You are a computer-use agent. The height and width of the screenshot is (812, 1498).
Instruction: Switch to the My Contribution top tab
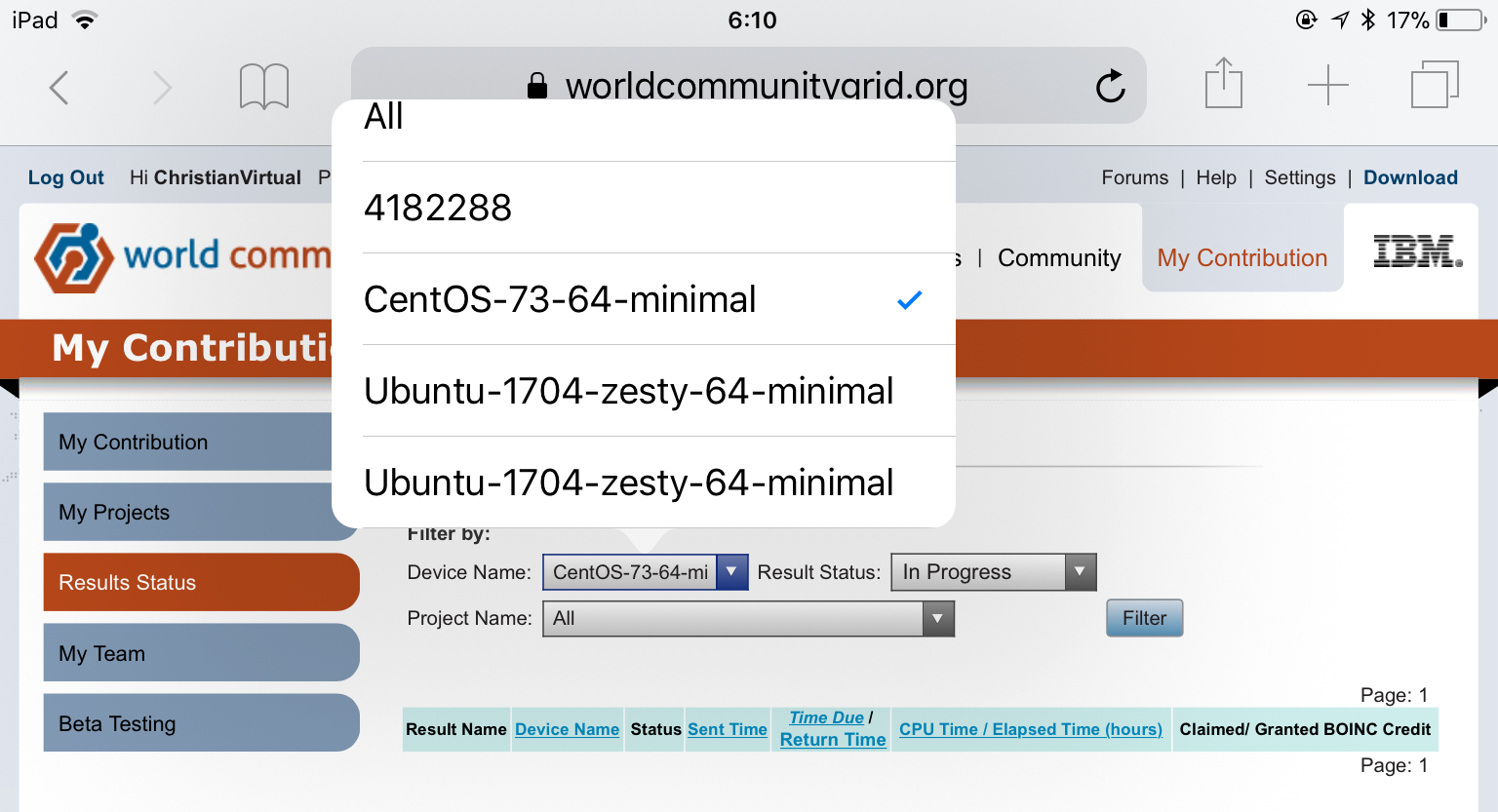(1242, 258)
